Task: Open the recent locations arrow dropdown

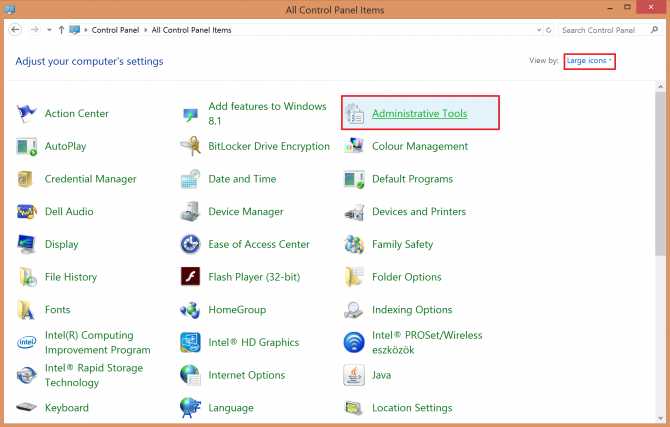Action: (50, 30)
